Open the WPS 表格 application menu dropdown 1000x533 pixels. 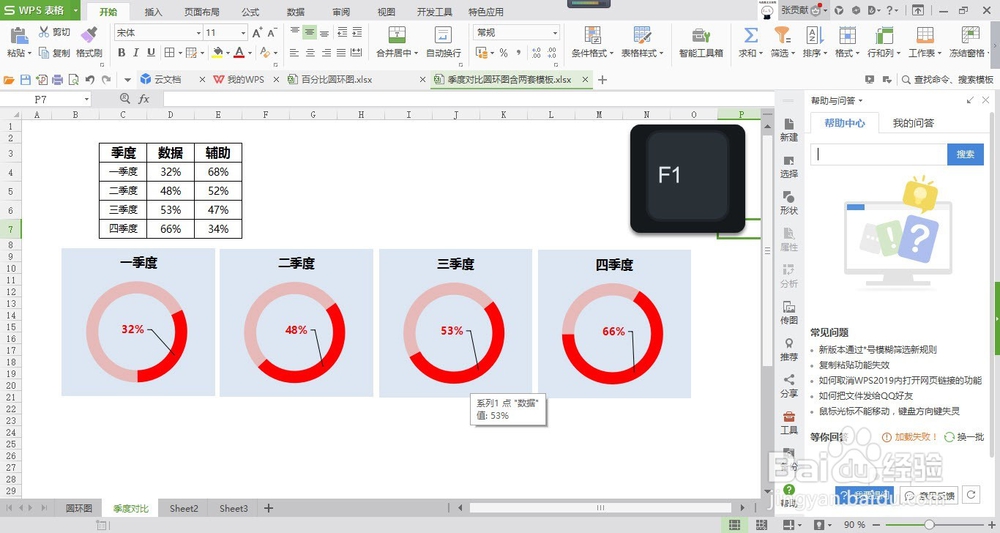tap(75, 10)
